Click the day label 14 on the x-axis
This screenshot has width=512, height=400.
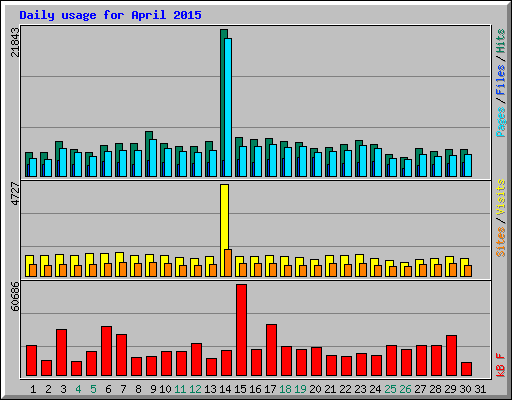coord(225,389)
